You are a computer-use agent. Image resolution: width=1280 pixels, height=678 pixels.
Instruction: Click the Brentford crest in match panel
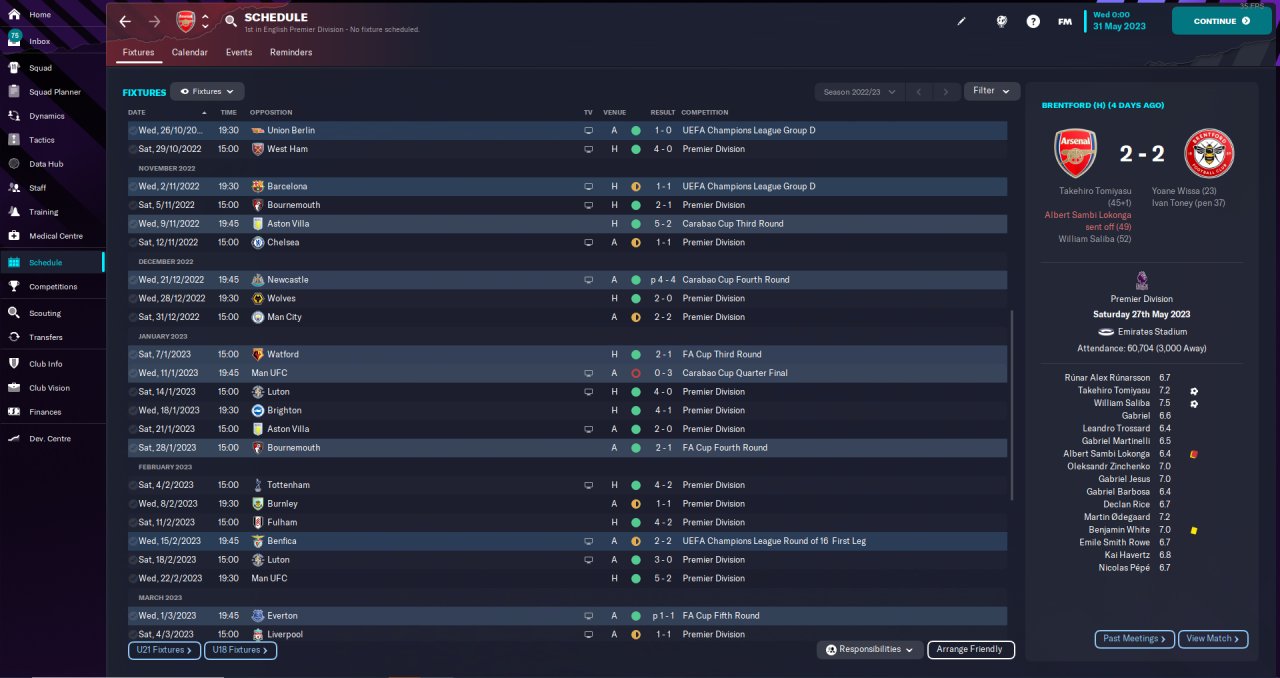coord(1209,153)
